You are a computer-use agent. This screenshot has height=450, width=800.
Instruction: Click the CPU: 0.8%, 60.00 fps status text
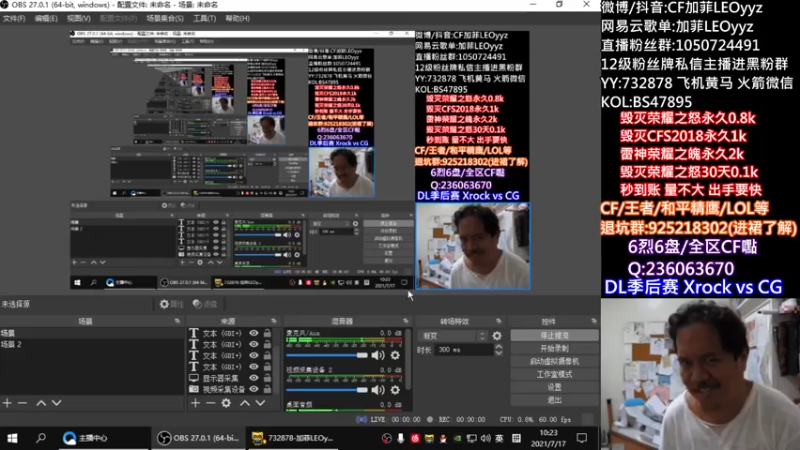click(535, 419)
